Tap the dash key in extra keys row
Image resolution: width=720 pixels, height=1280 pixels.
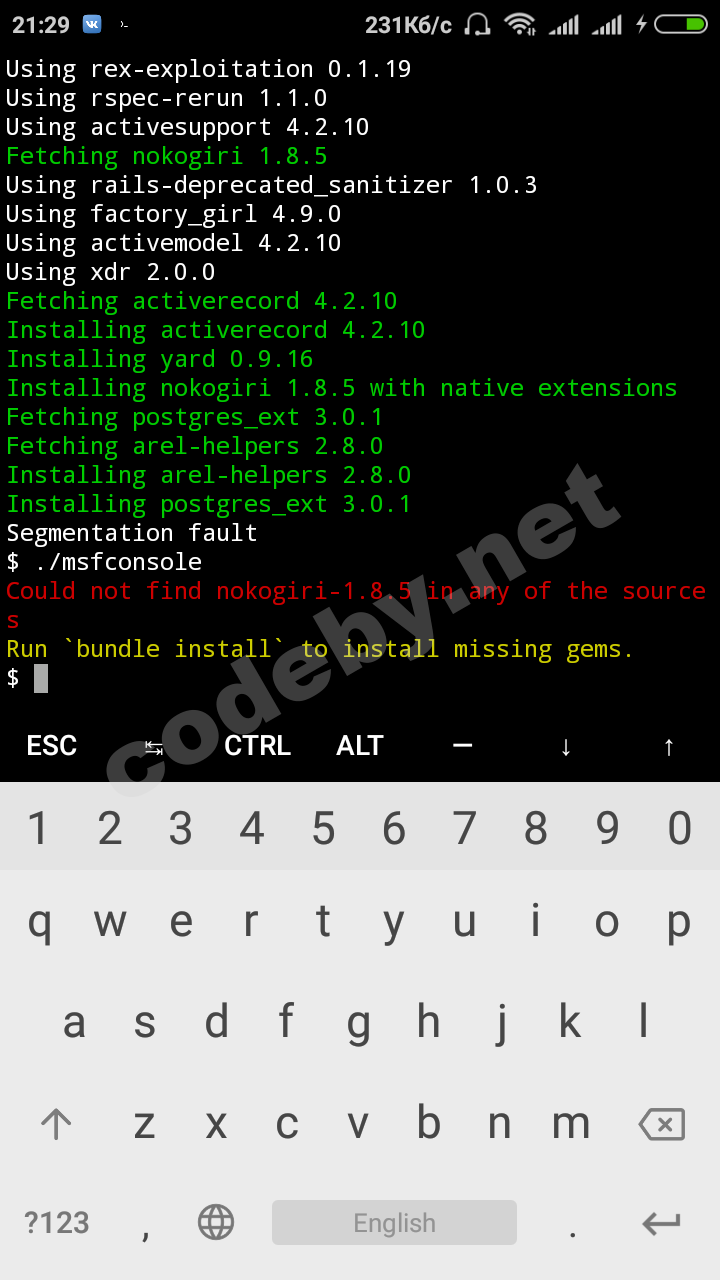pos(462,746)
